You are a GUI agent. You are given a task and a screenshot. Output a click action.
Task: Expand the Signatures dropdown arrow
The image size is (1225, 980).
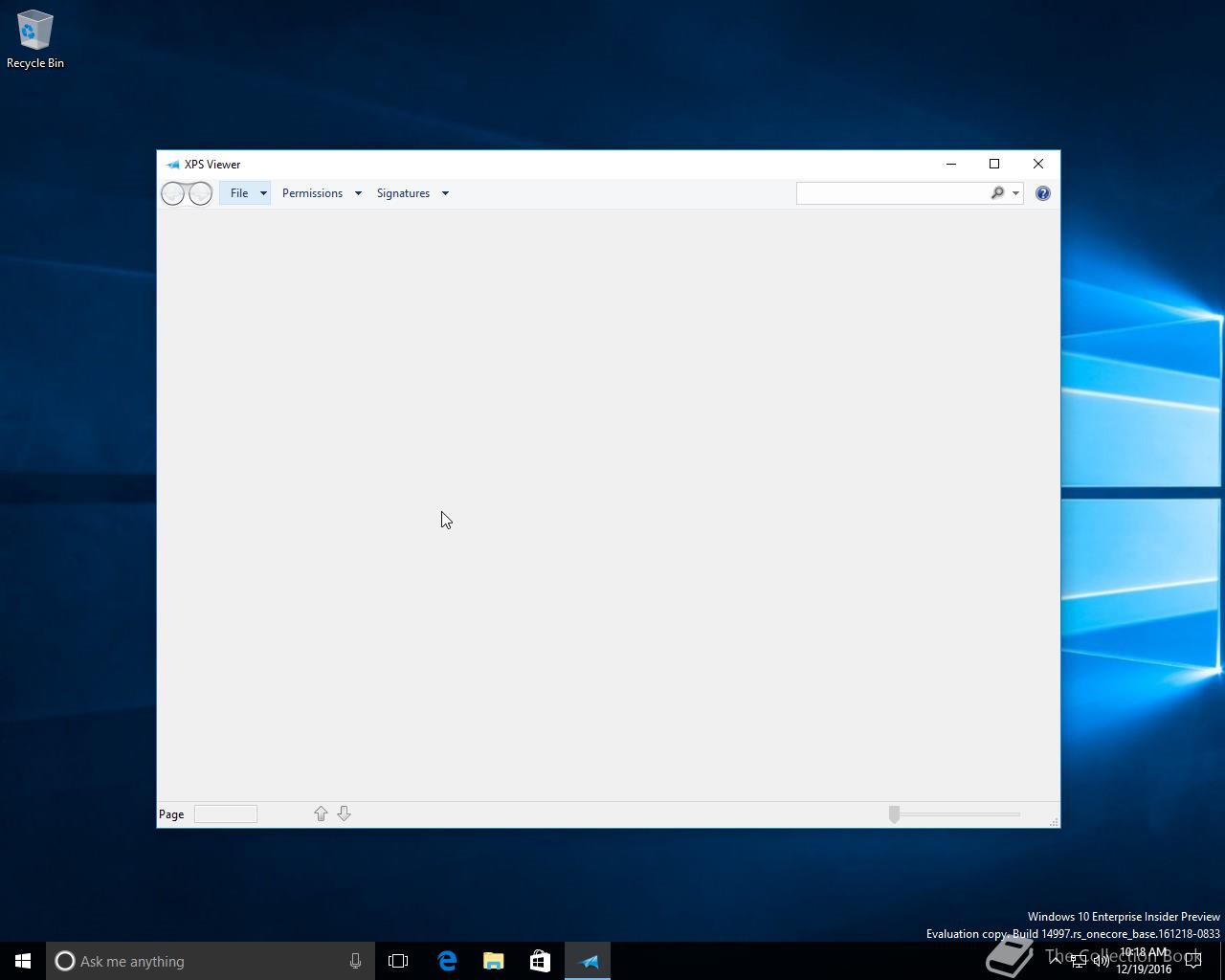445,193
